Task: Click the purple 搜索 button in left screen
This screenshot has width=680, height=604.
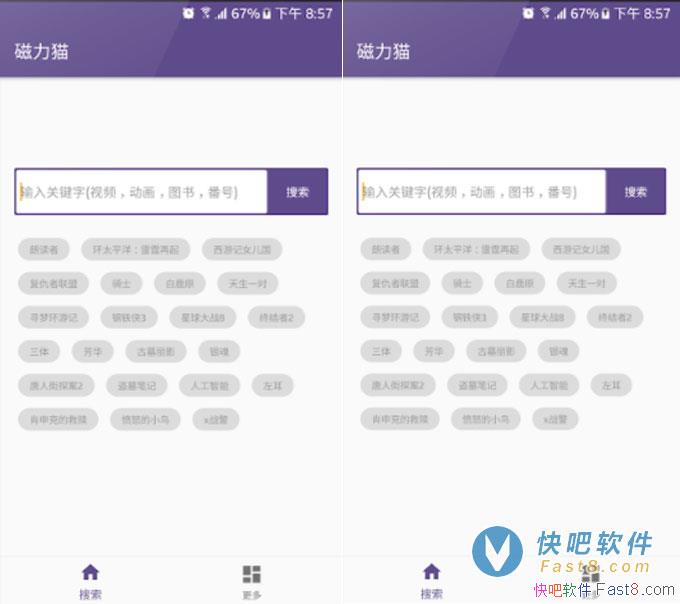Action: click(298, 192)
